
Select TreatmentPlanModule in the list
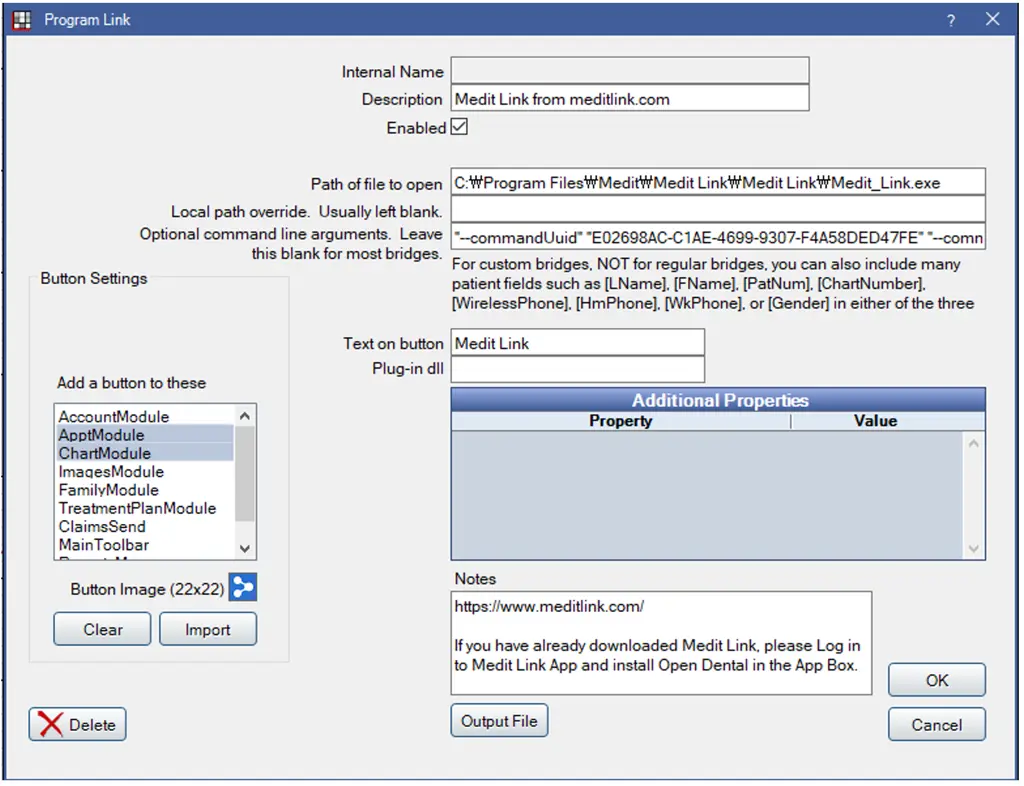tap(145, 508)
